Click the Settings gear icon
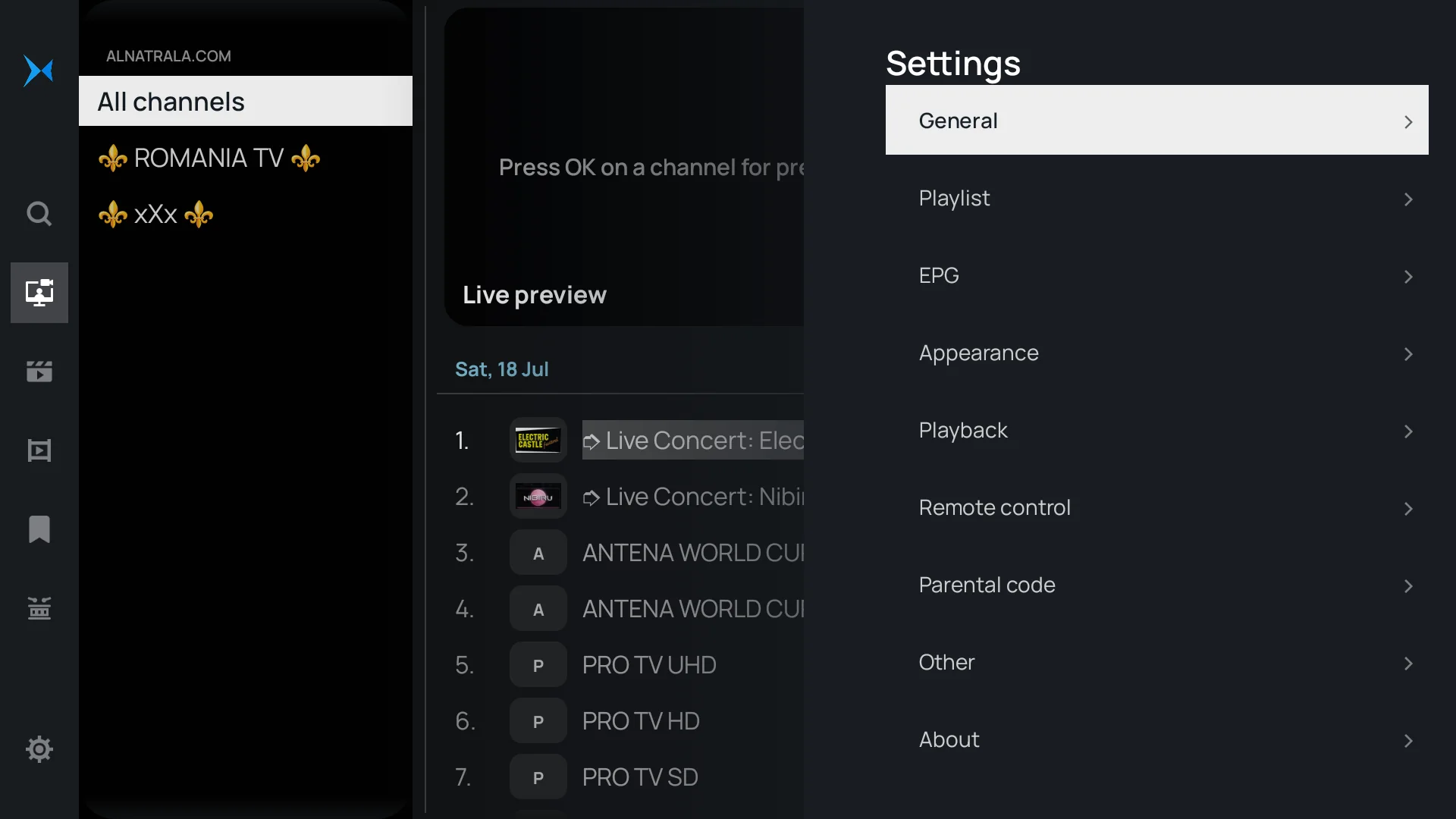Screen dimensions: 1456x819 coord(39,749)
